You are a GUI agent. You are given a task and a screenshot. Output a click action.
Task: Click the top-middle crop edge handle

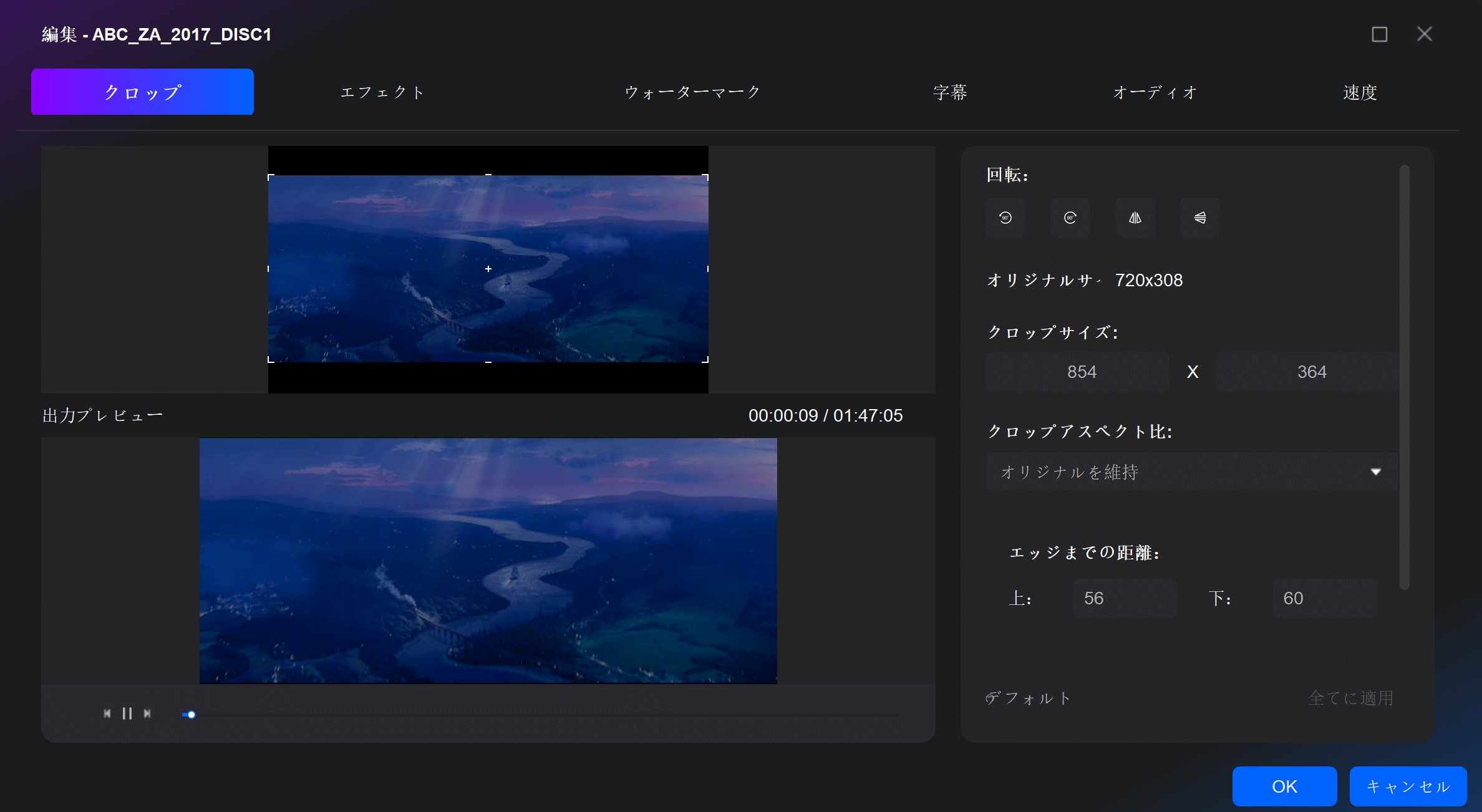(488, 175)
